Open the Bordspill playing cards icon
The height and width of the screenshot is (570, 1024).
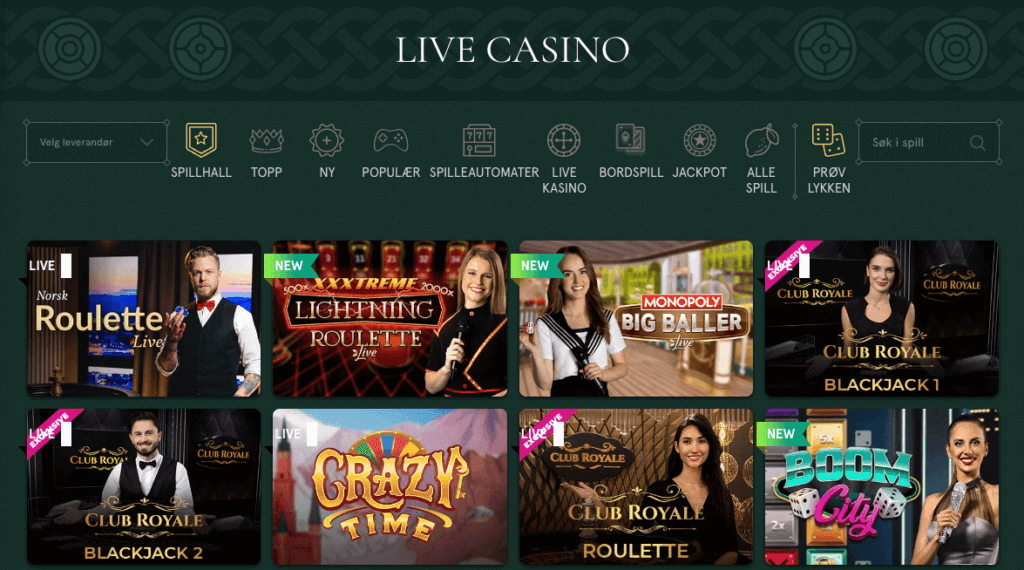tap(630, 139)
